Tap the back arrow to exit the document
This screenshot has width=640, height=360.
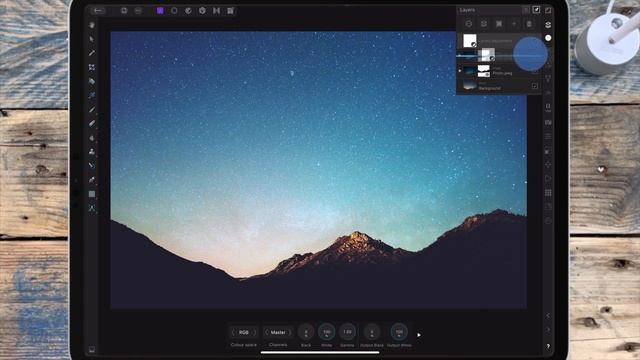(97, 11)
